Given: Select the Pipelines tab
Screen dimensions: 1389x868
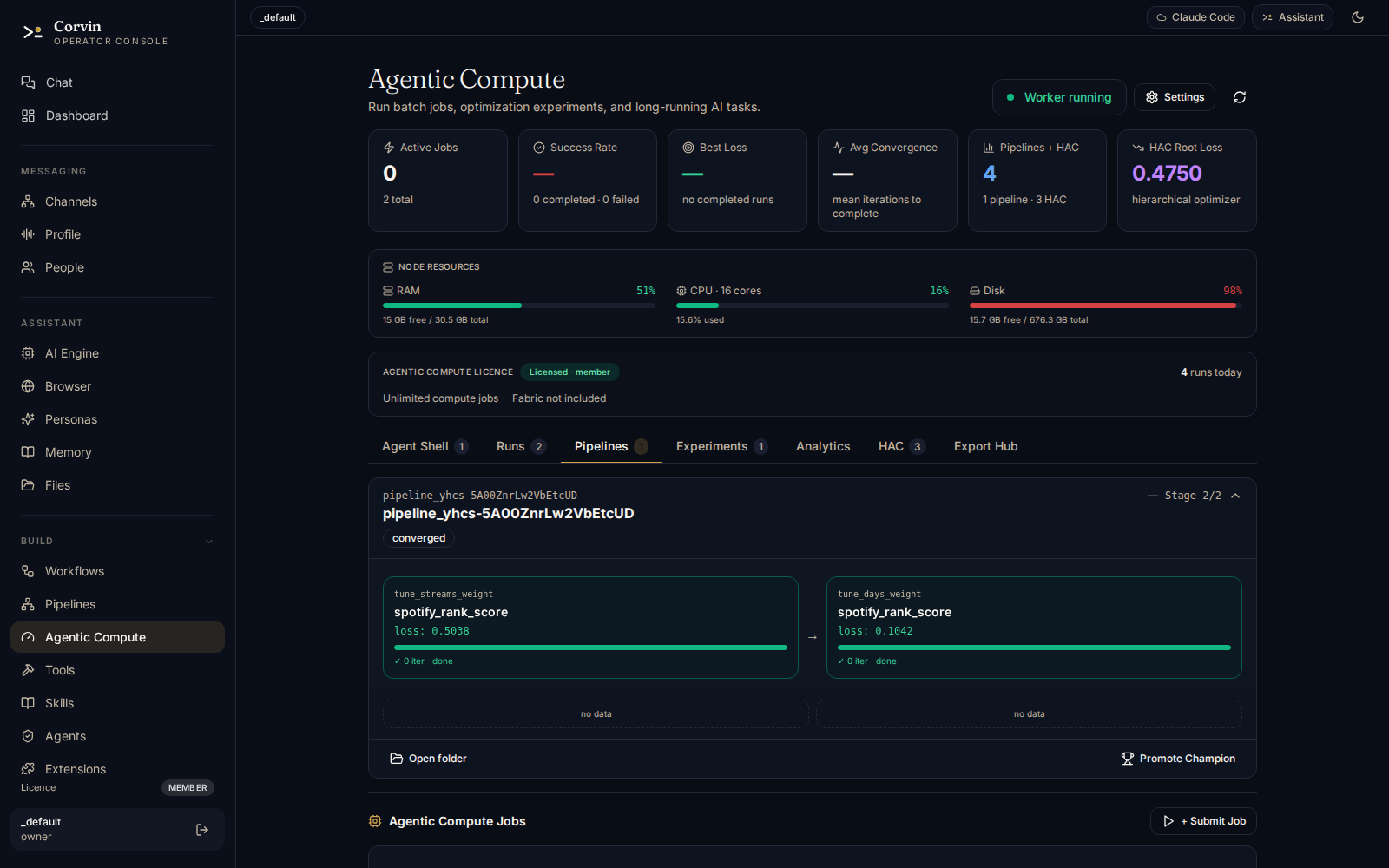Looking at the screenshot, I should [x=611, y=446].
